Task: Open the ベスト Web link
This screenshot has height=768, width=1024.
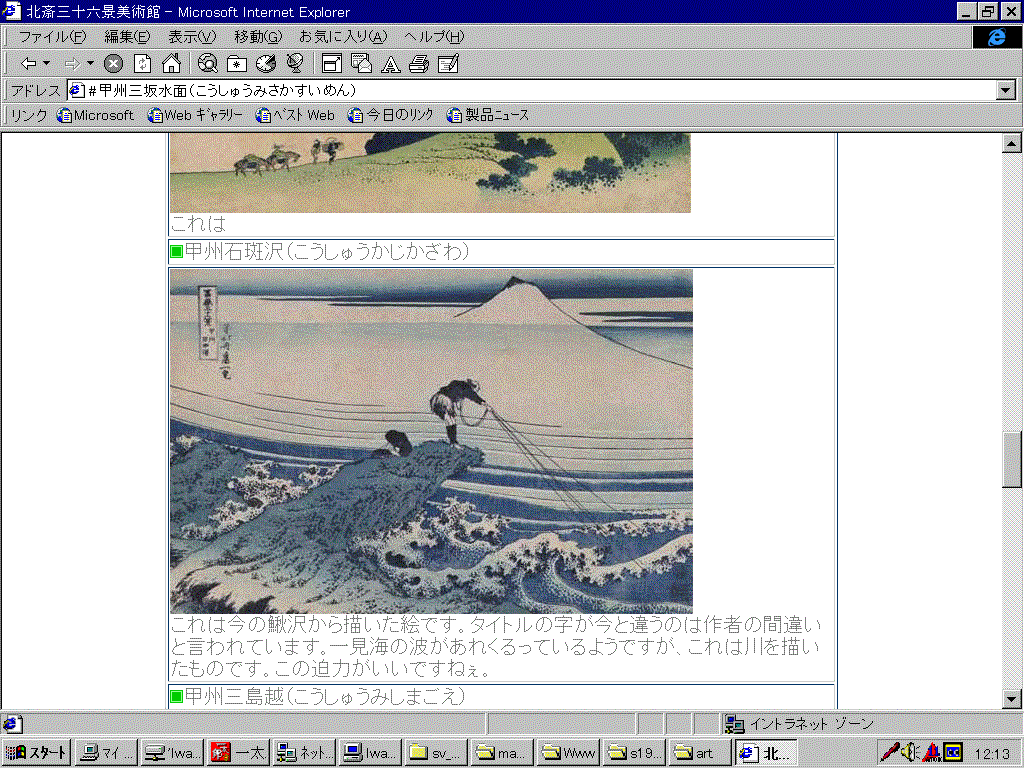Action: click(x=295, y=116)
